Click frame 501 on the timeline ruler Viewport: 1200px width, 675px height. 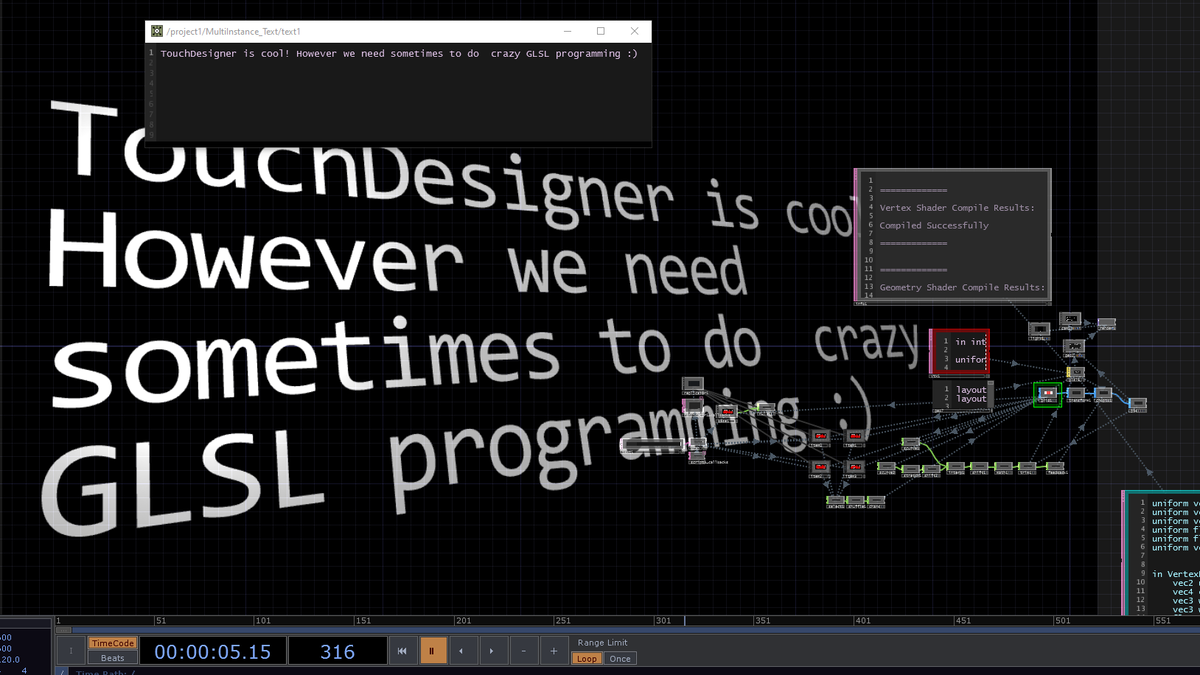tap(1062, 621)
